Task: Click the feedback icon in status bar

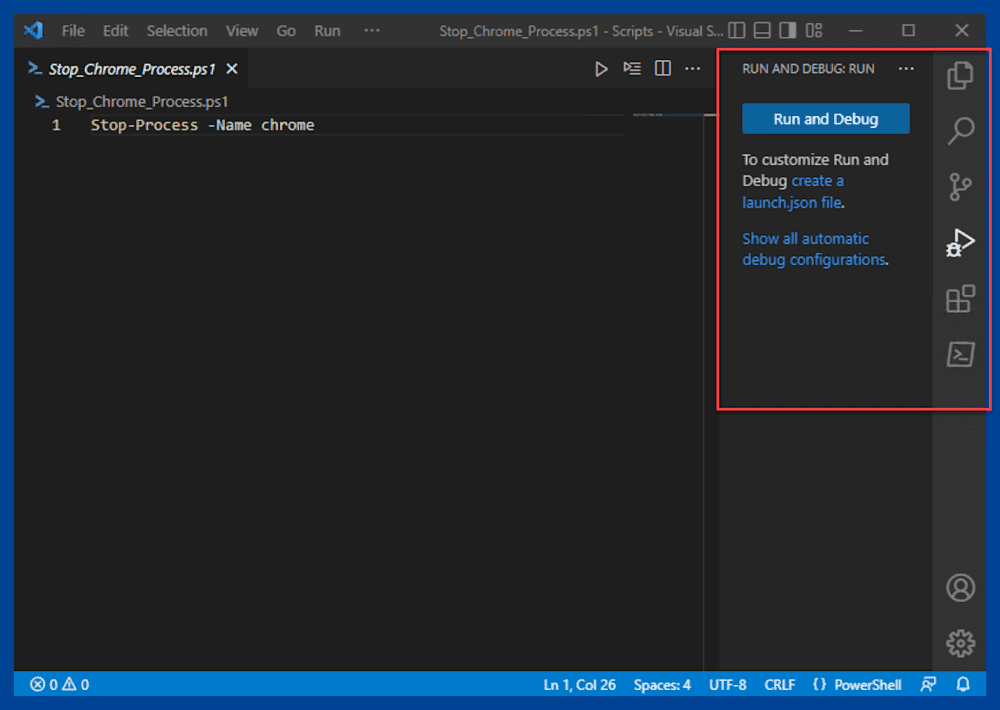Action: point(928,684)
